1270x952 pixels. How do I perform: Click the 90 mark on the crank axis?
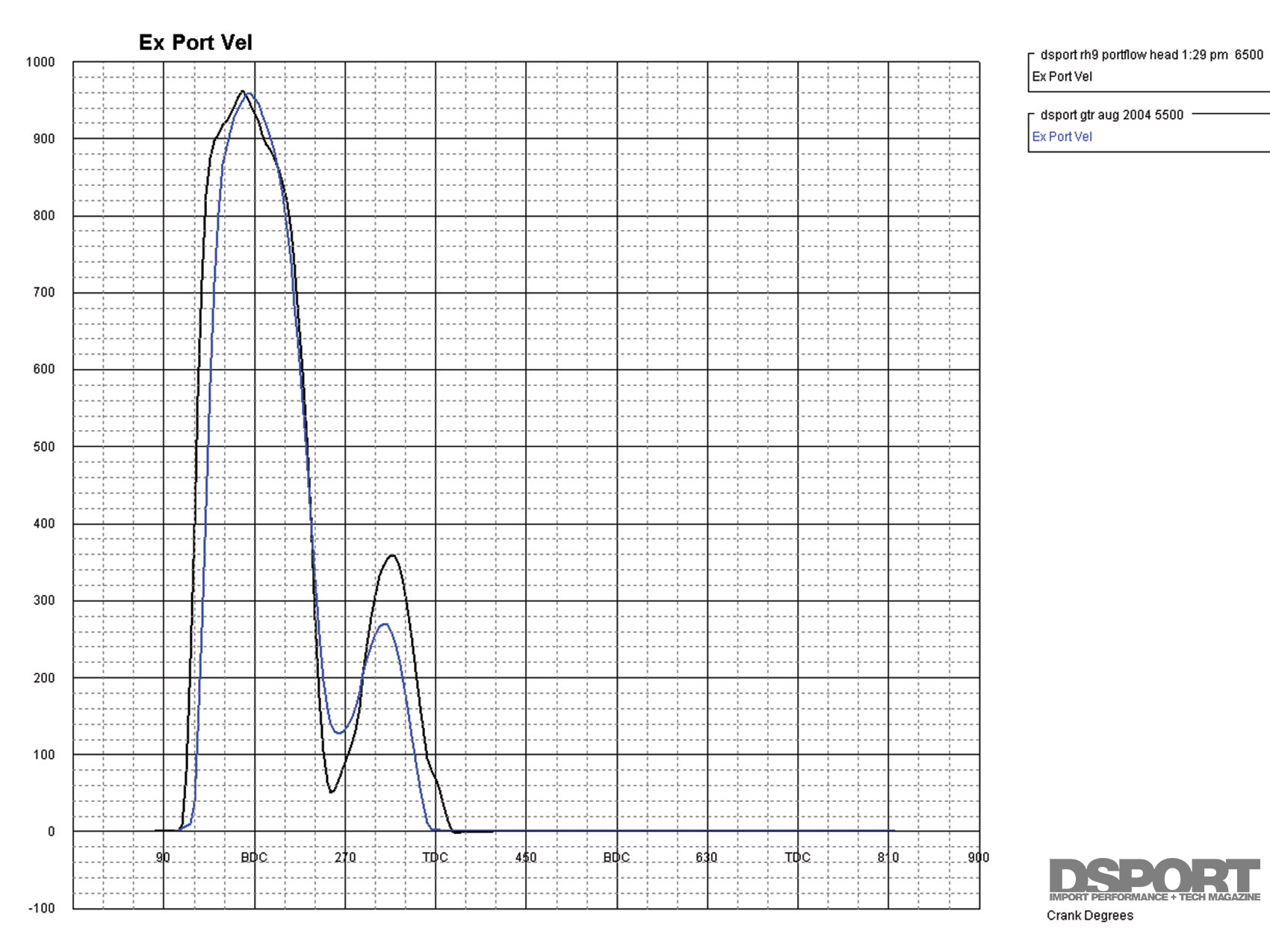click(163, 857)
